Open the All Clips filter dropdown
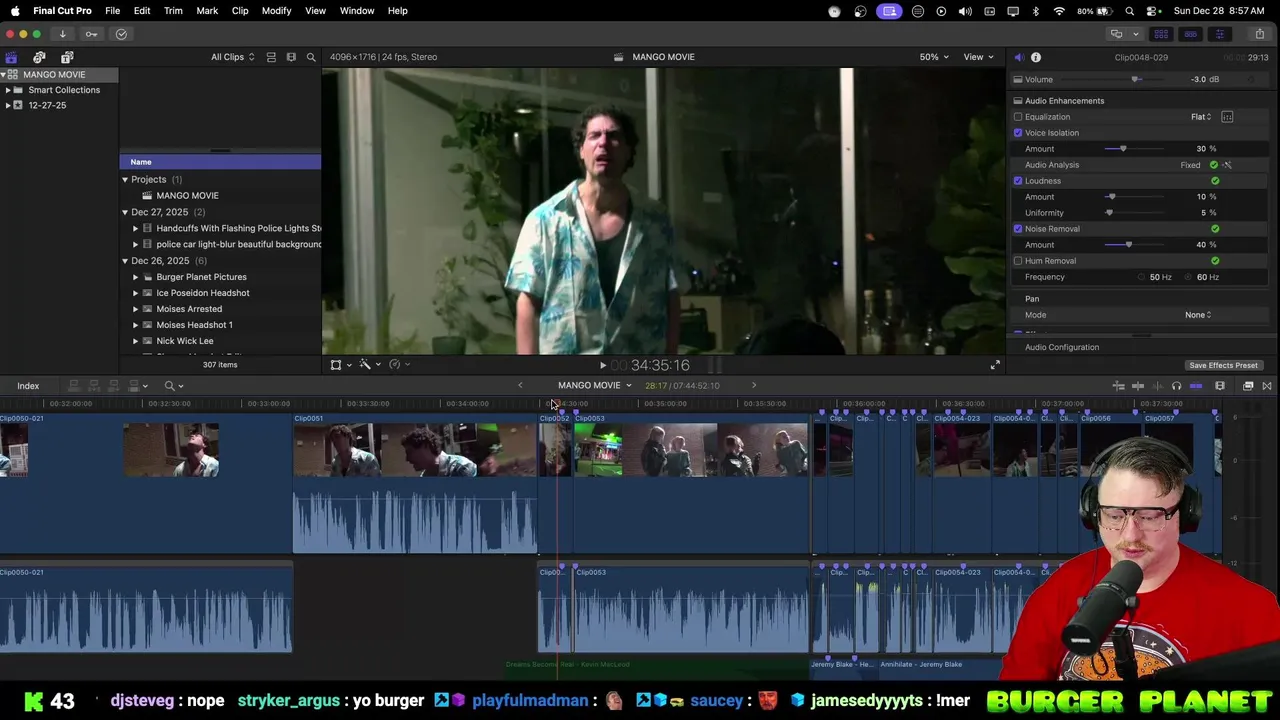 [232, 57]
